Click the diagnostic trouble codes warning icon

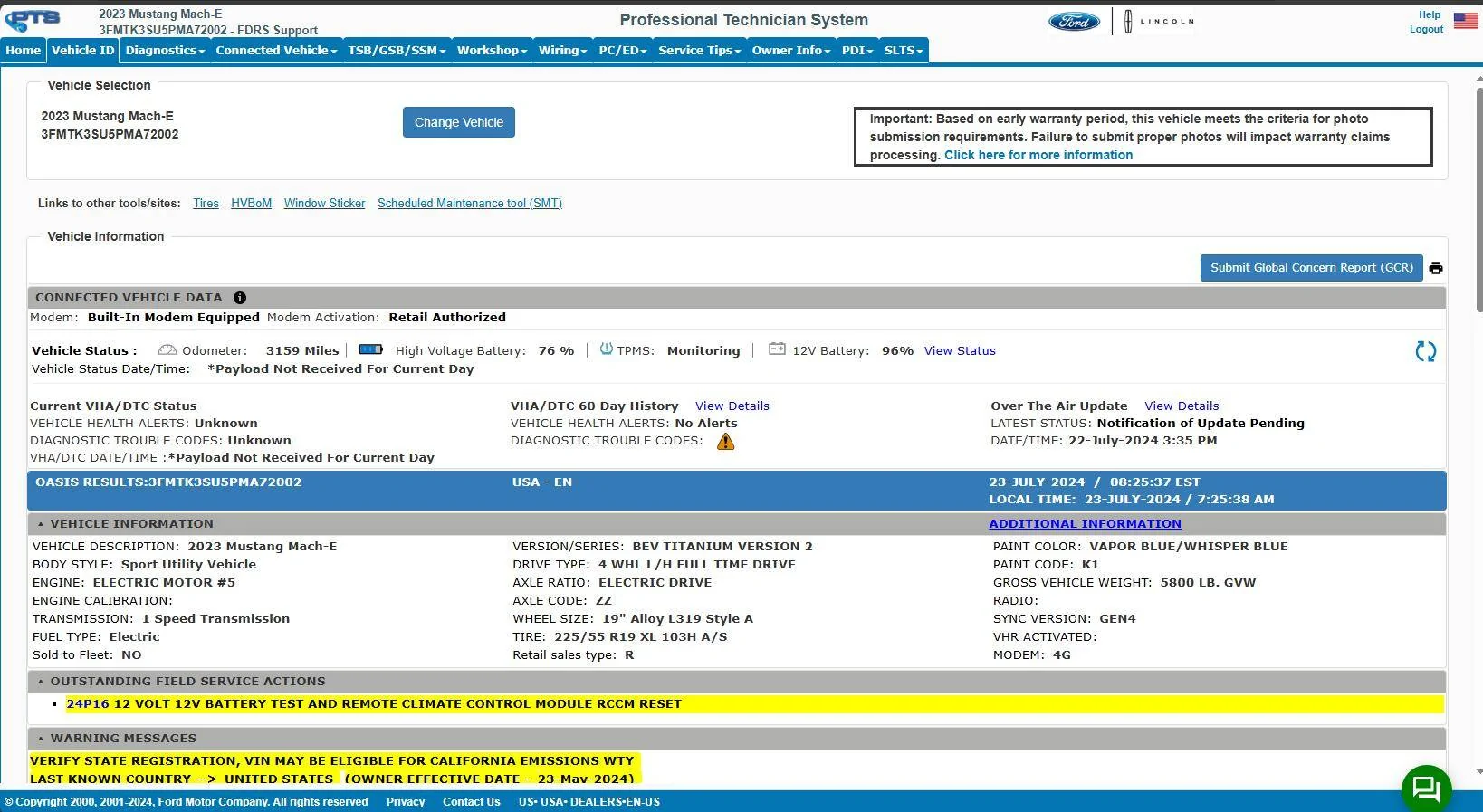[x=726, y=442]
